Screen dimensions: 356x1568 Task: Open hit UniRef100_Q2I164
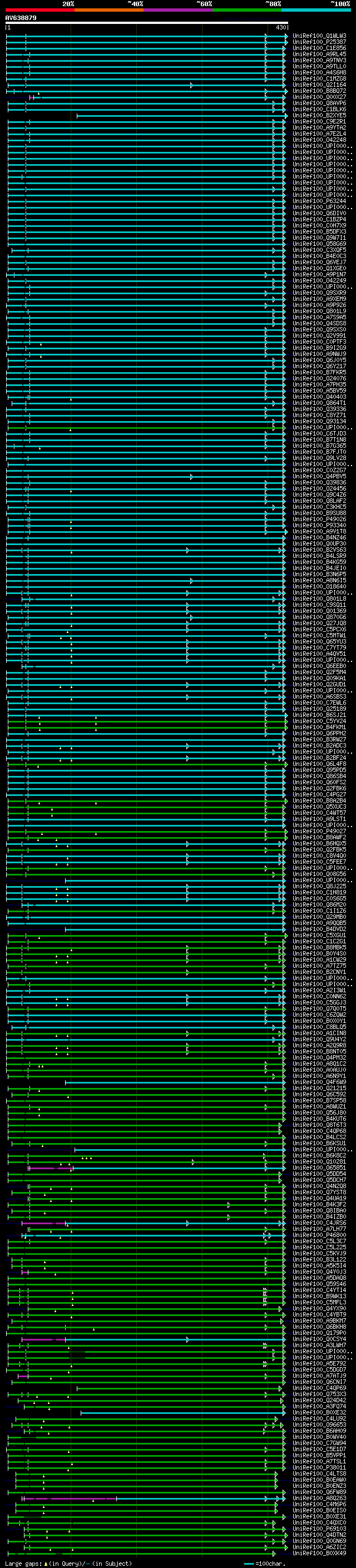(x=319, y=85)
